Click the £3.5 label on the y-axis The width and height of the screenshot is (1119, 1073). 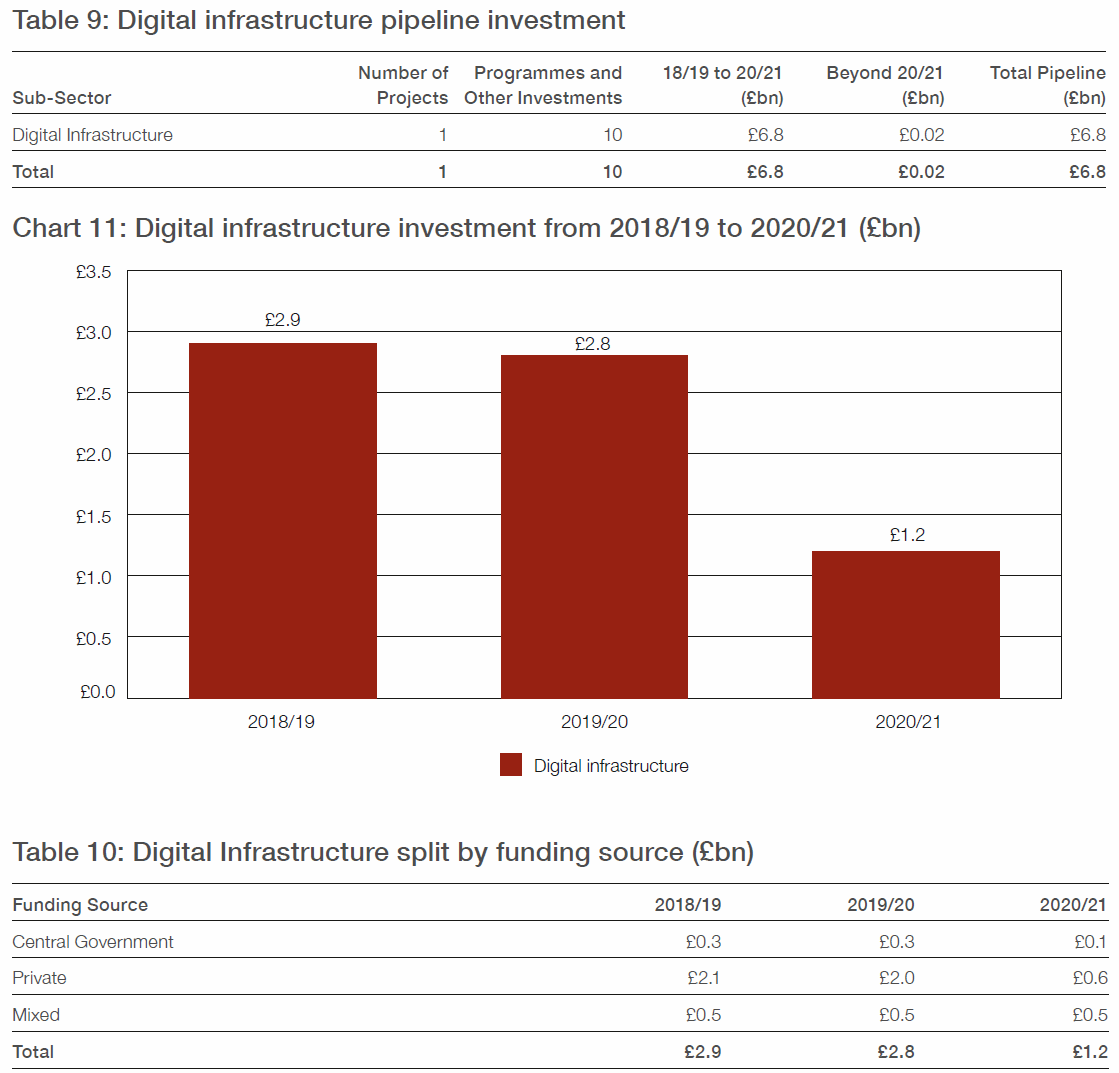(93, 272)
